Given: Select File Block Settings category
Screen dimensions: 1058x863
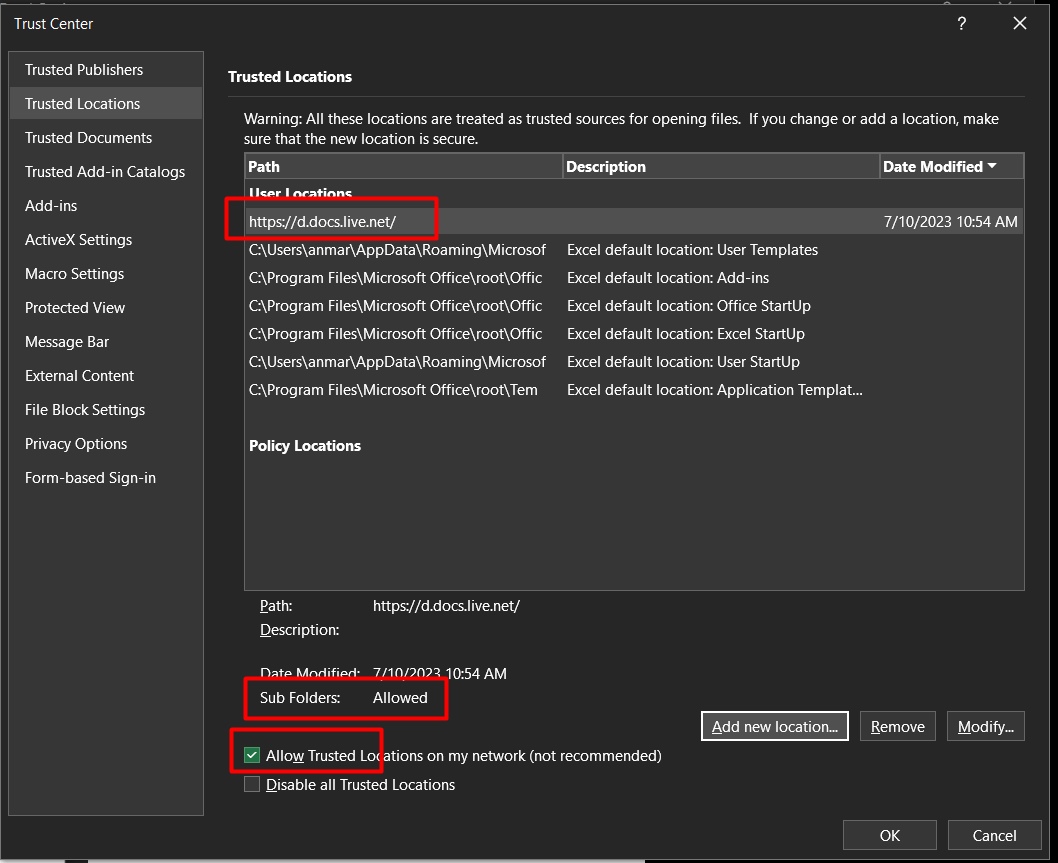Looking at the screenshot, I should point(85,410).
